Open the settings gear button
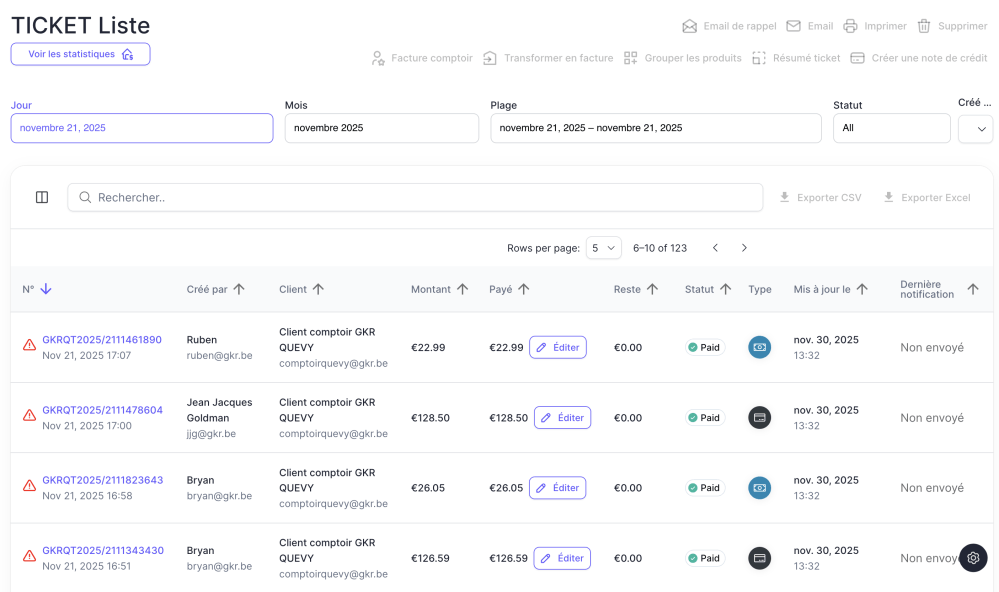999x592 pixels. pos(973,558)
